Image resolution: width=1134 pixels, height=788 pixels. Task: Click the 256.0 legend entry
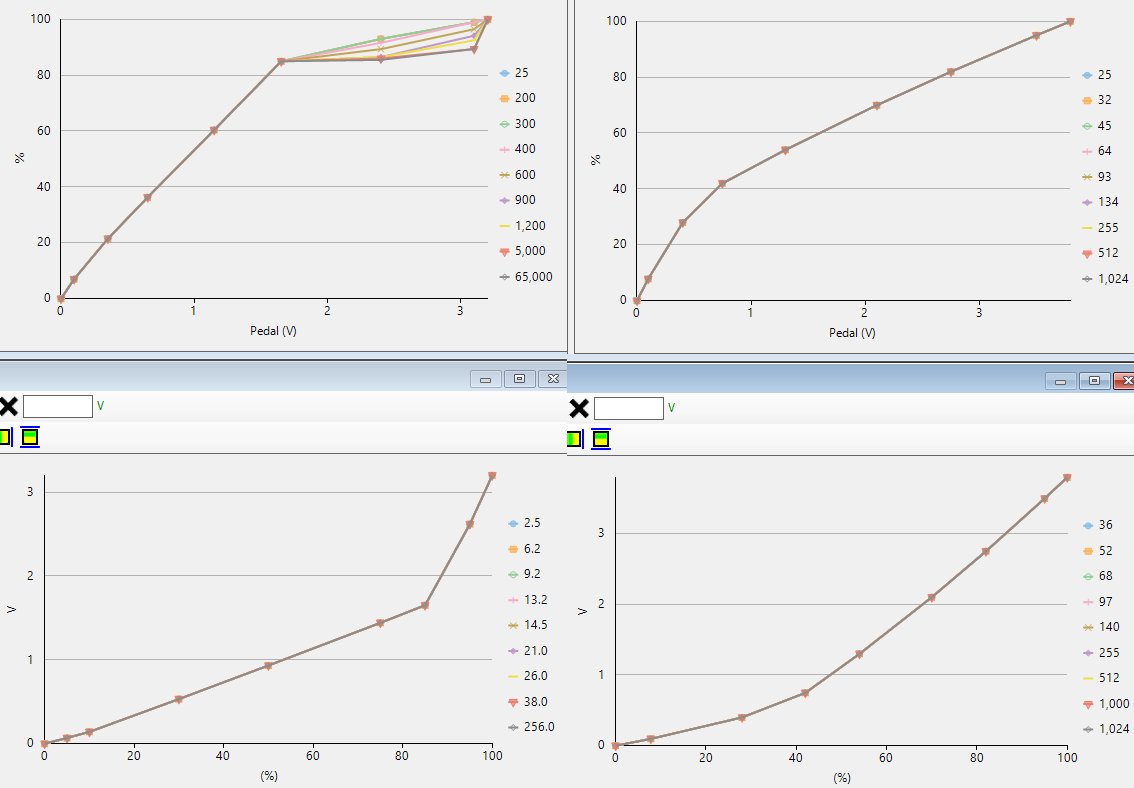point(531,727)
